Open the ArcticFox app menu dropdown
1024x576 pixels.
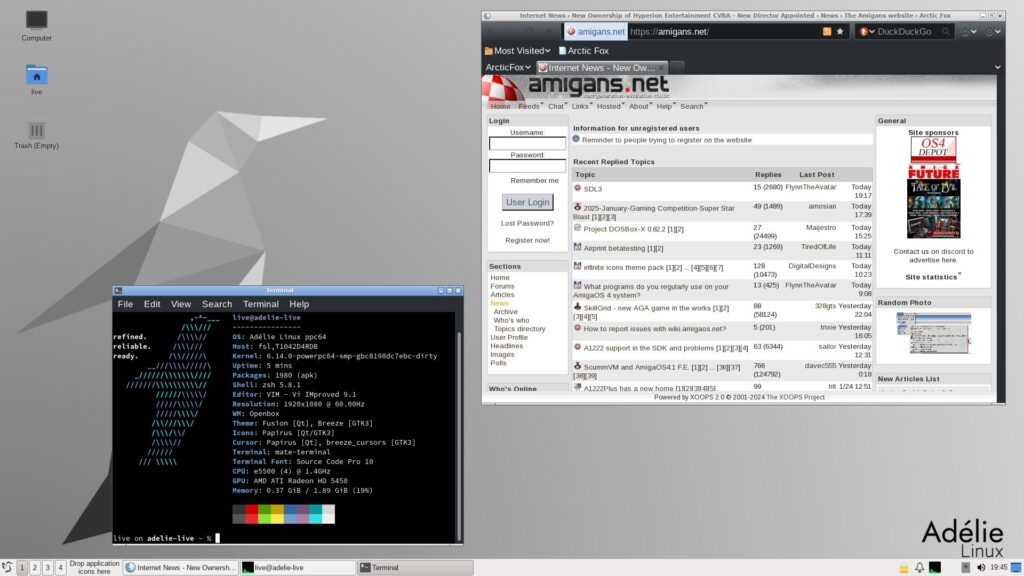pyautogui.click(x=507, y=67)
